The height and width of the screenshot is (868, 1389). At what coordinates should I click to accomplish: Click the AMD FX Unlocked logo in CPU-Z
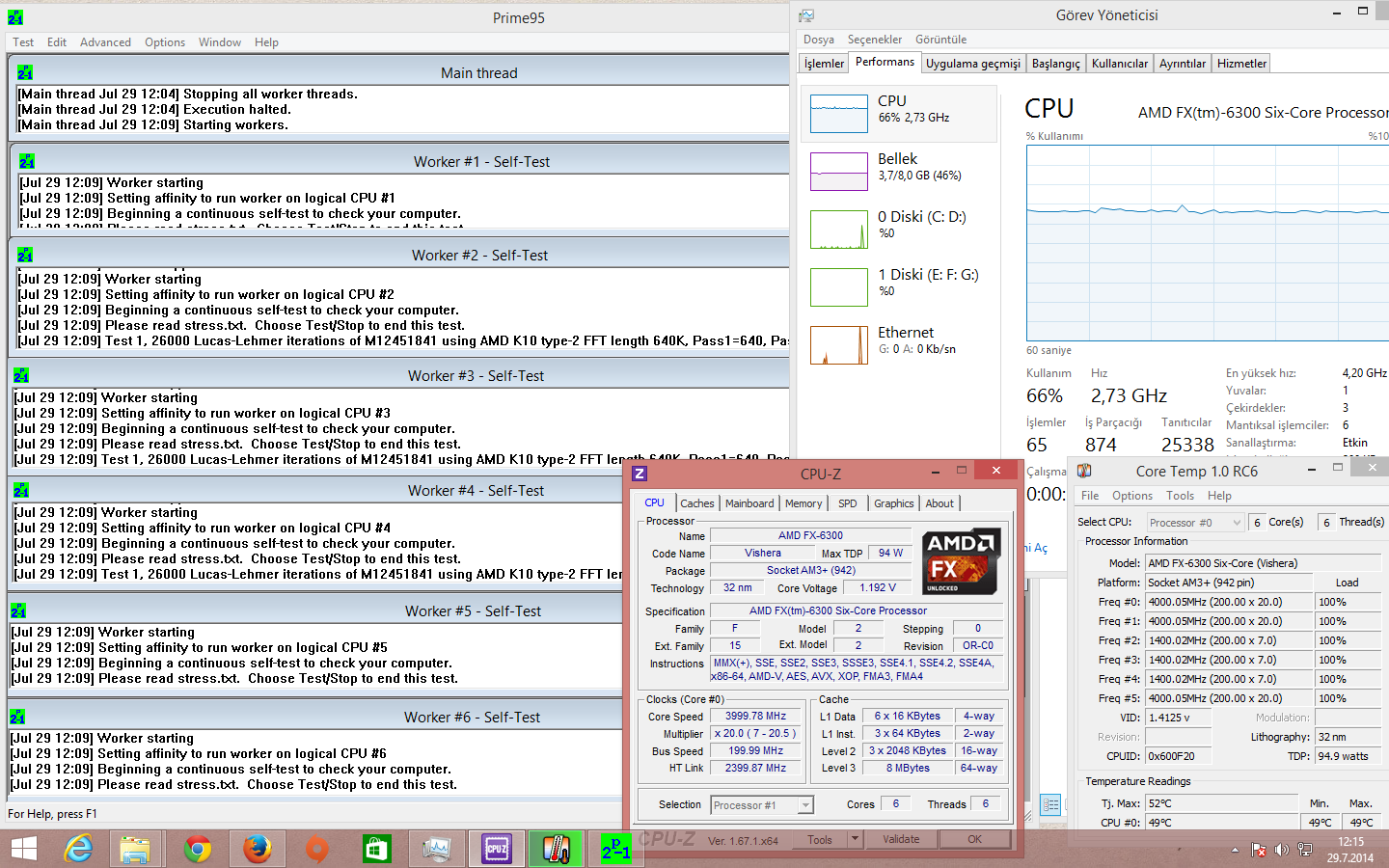point(960,560)
